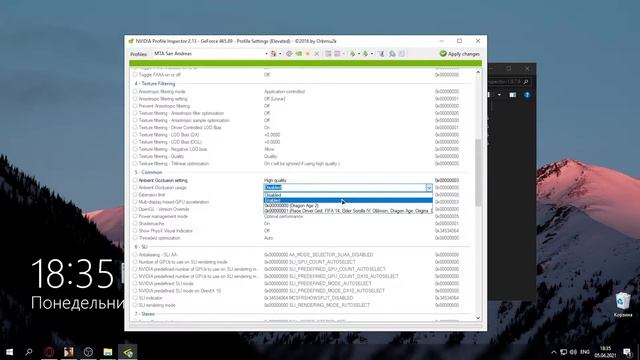Click the Quality value of Texture filtering - Quality
This screenshot has height=360, width=640.
coord(270,156)
